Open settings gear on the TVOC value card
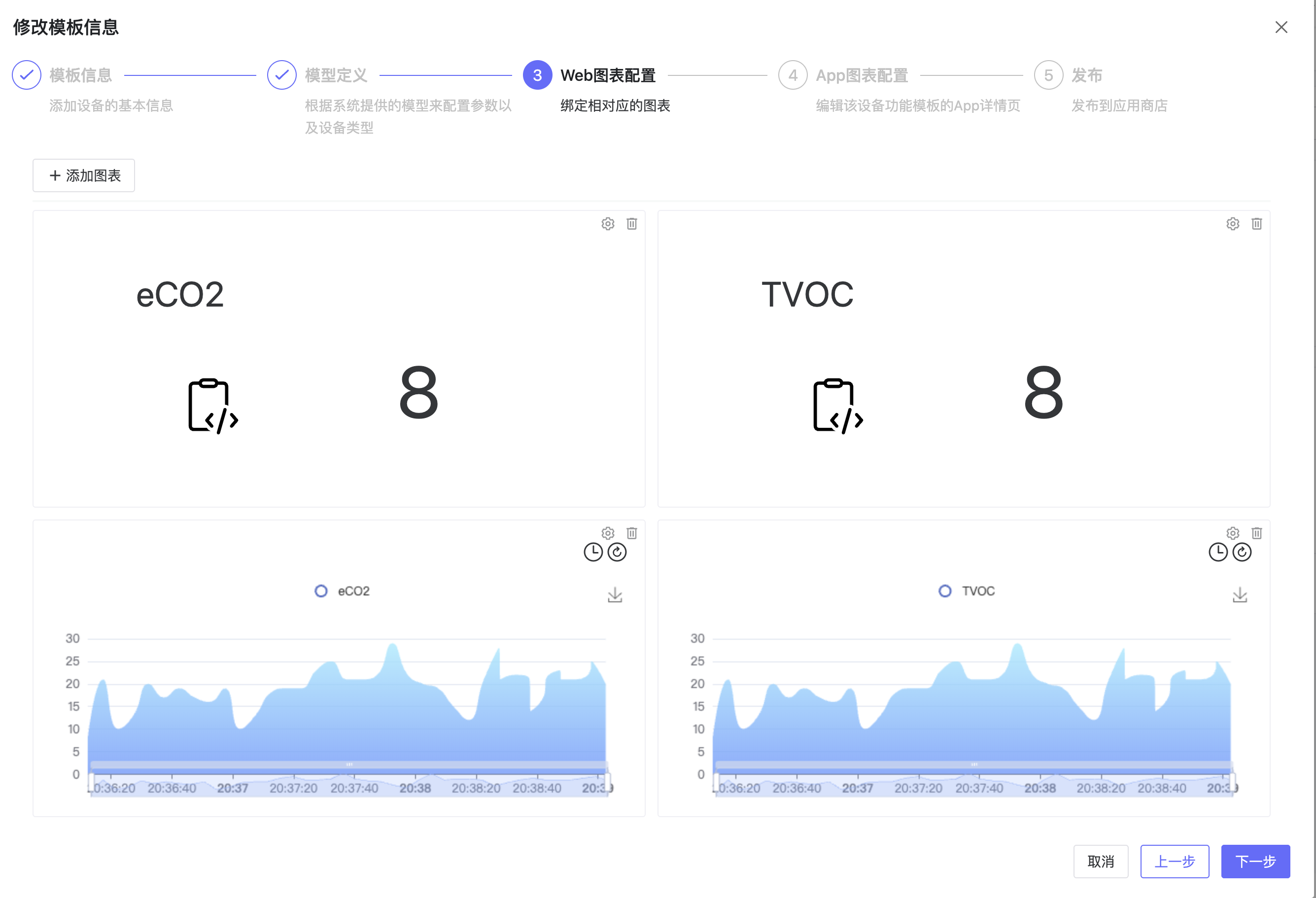The height and width of the screenshot is (898, 1316). (1232, 224)
